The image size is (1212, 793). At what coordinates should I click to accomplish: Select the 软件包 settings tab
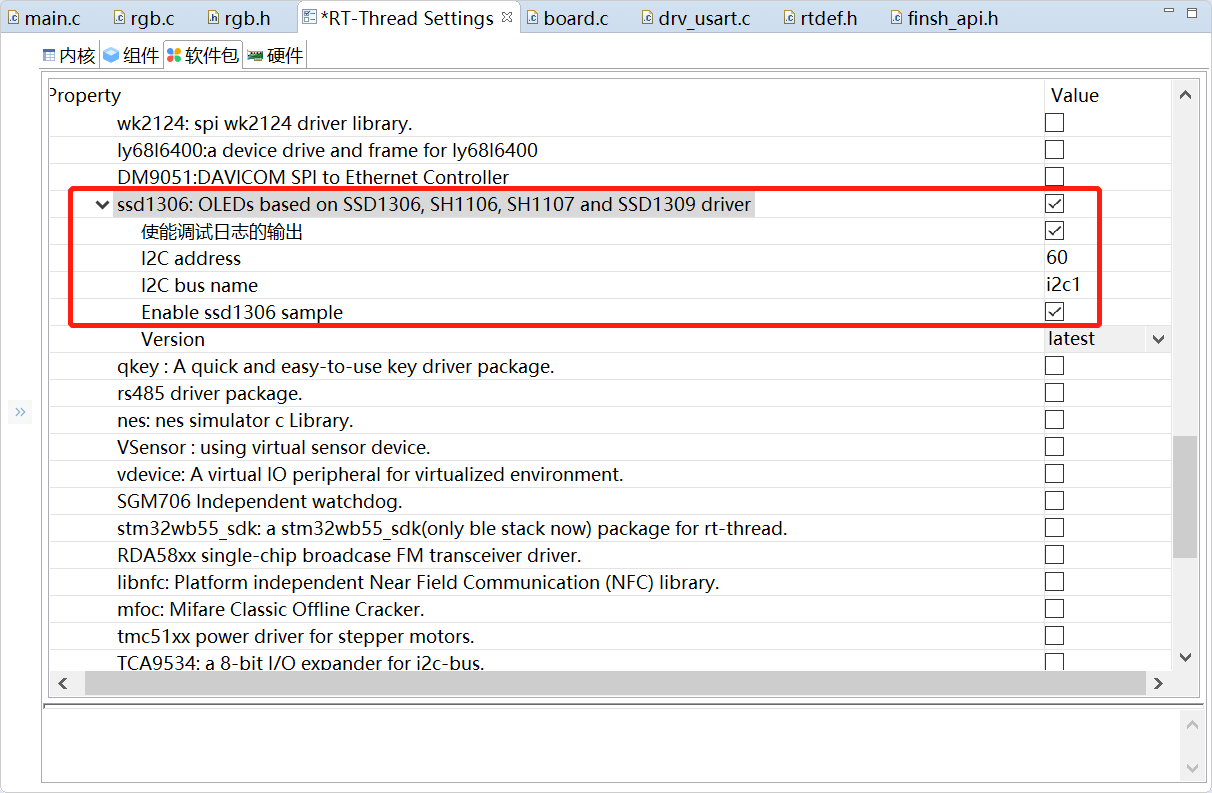(202, 56)
